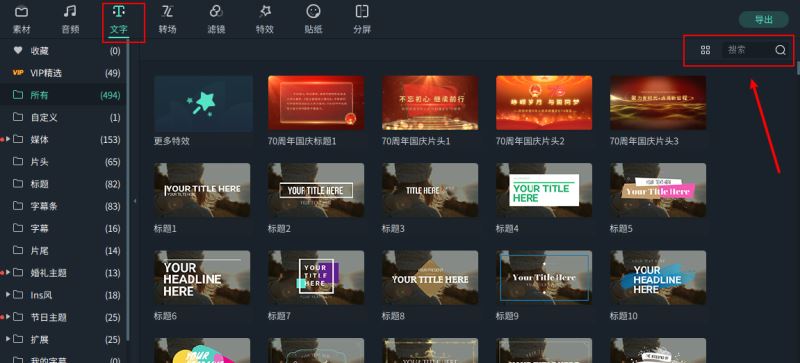Click the (82) count beside 标题
This screenshot has width=800, height=363.
pyautogui.click(x=113, y=184)
